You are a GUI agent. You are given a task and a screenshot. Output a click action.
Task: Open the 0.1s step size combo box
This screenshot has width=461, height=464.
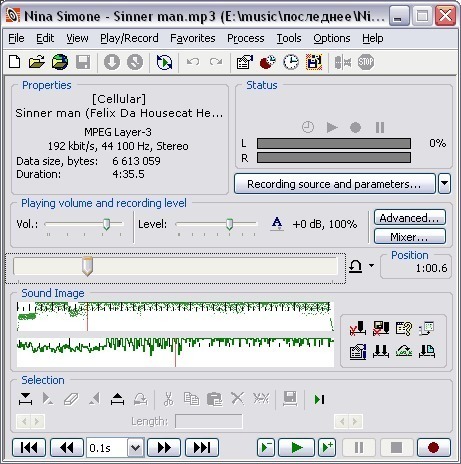pos(115,447)
